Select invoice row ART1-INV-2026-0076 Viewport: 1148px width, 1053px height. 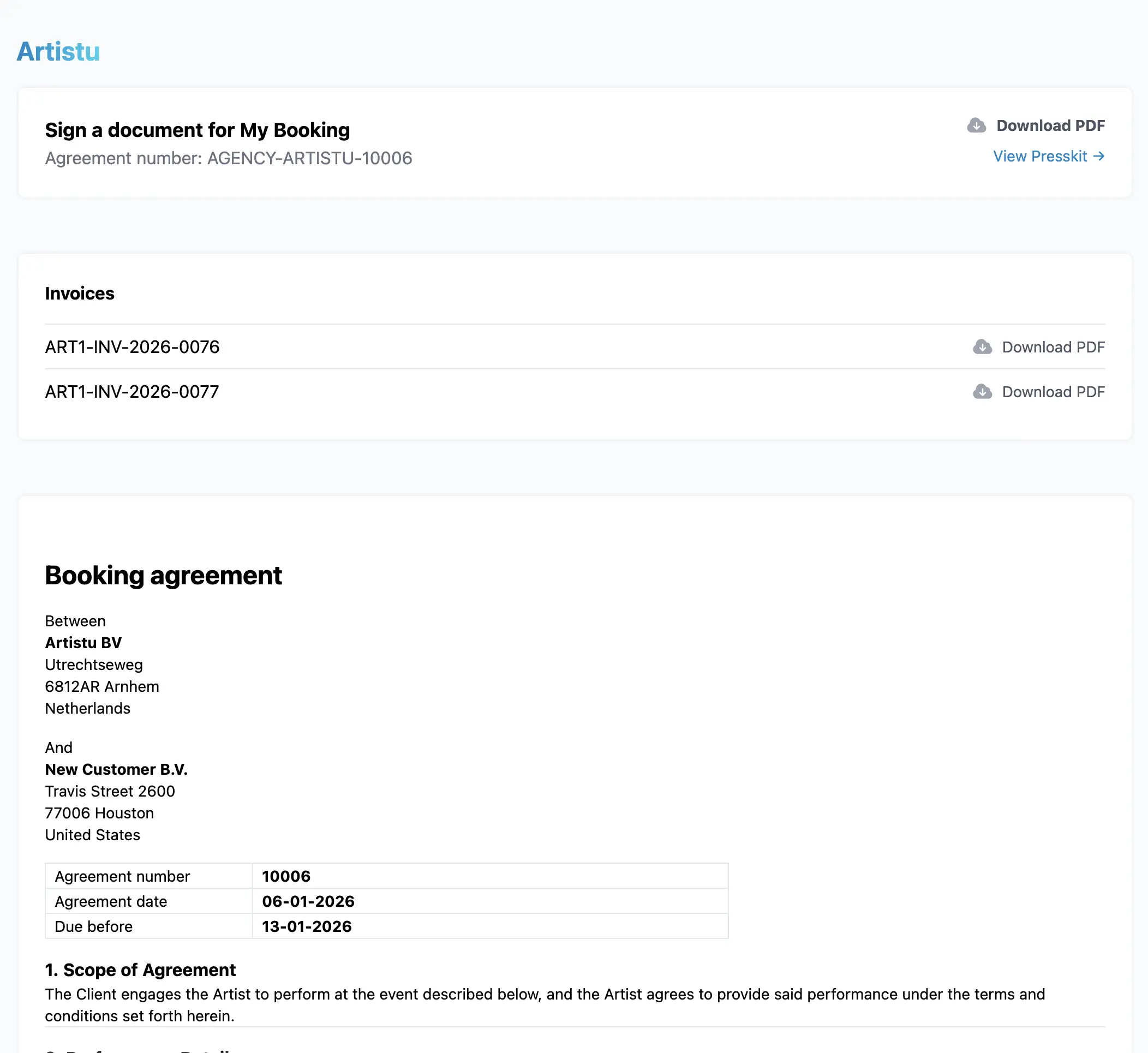point(132,347)
